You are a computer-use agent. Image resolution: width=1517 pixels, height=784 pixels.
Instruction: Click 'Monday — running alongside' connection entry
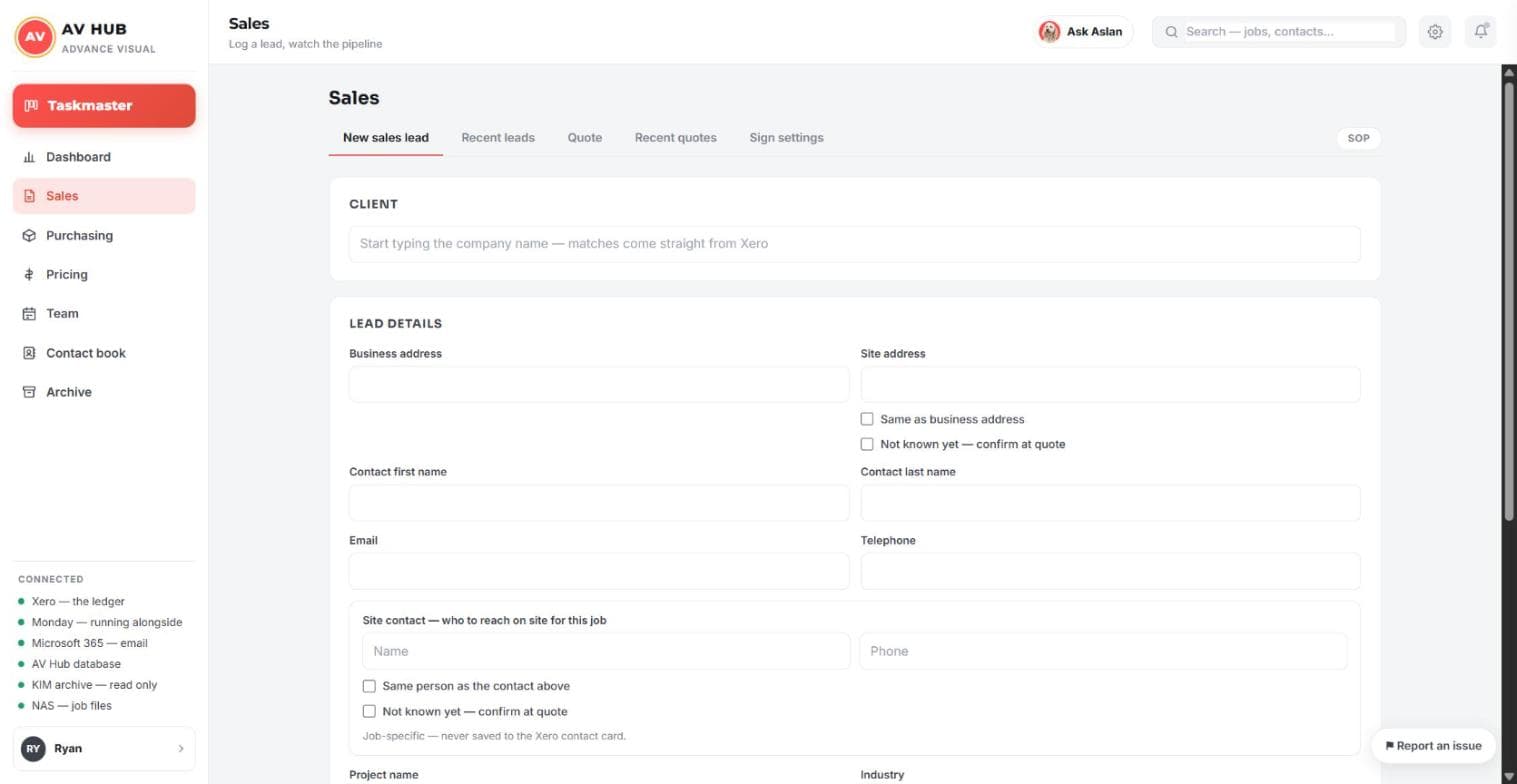pos(100,623)
